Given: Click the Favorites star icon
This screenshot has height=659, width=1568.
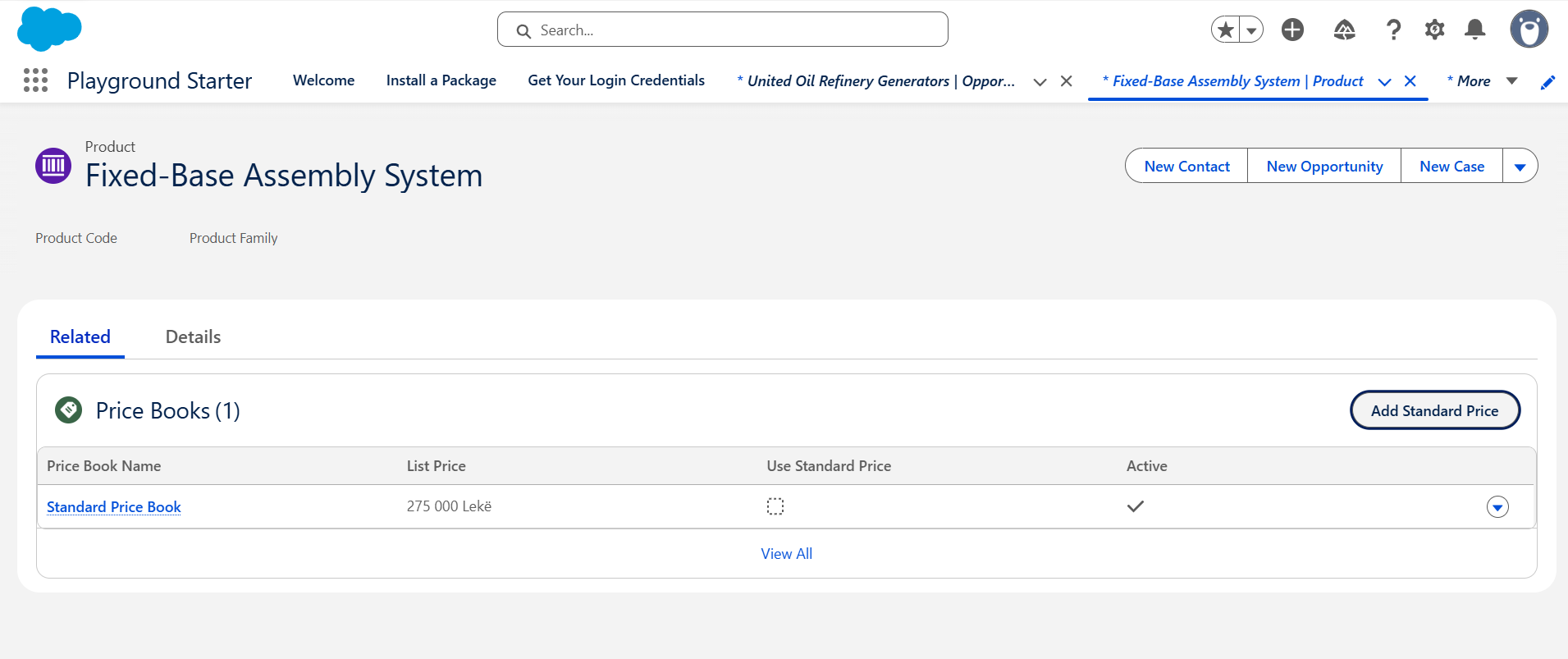Looking at the screenshot, I should (1226, 30).
